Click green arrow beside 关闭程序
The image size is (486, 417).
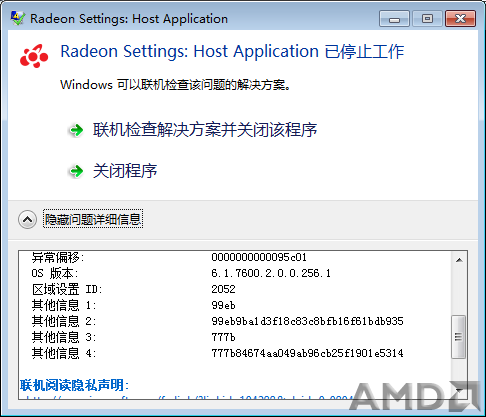click(76, 171)
